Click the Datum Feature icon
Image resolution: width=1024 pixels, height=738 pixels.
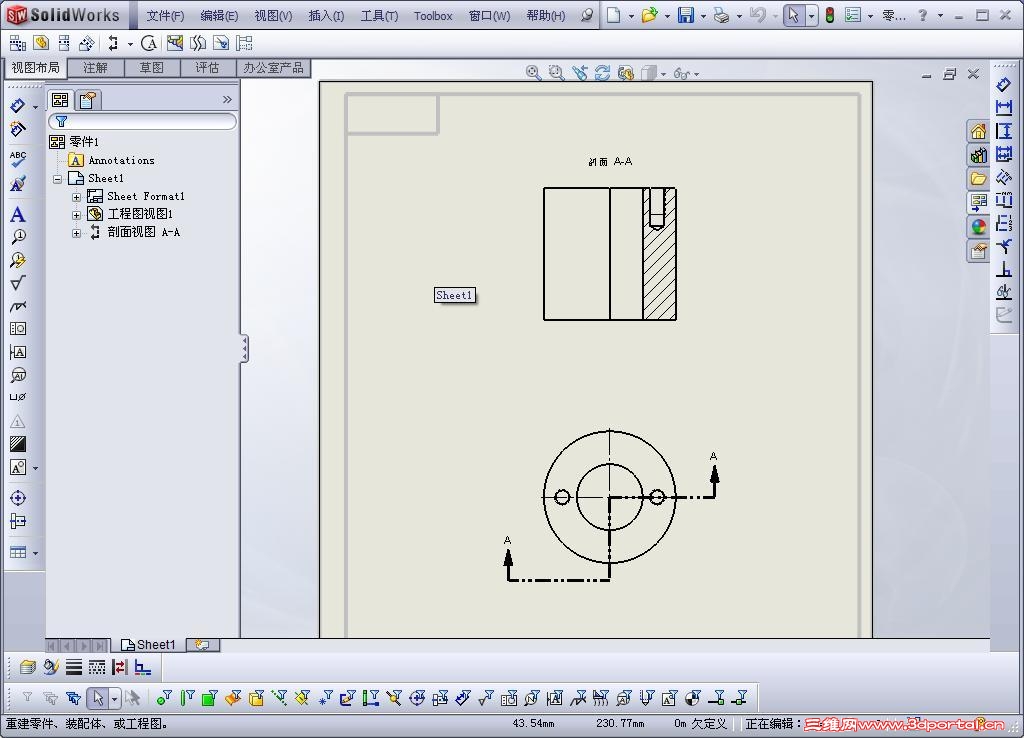[x=18, y=353]
